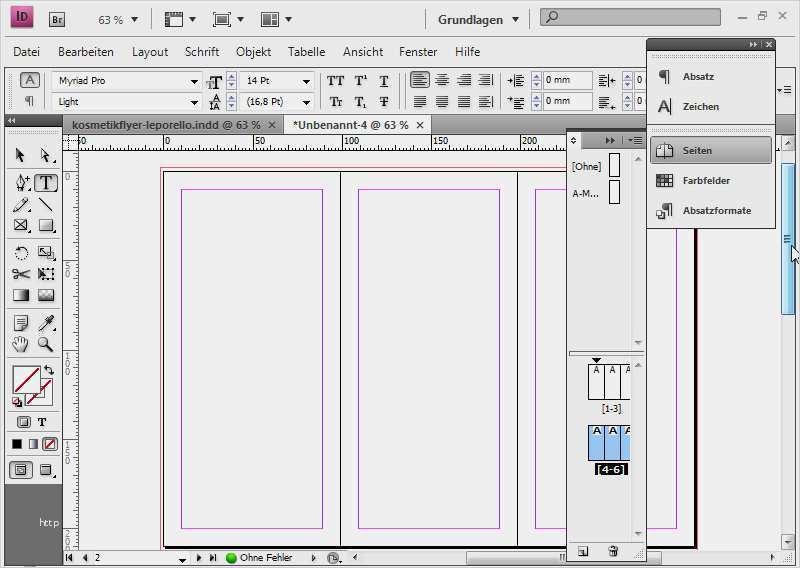Pick the Eyedropper tool
The image size is (800, 568).
click(x=46, y=322)
